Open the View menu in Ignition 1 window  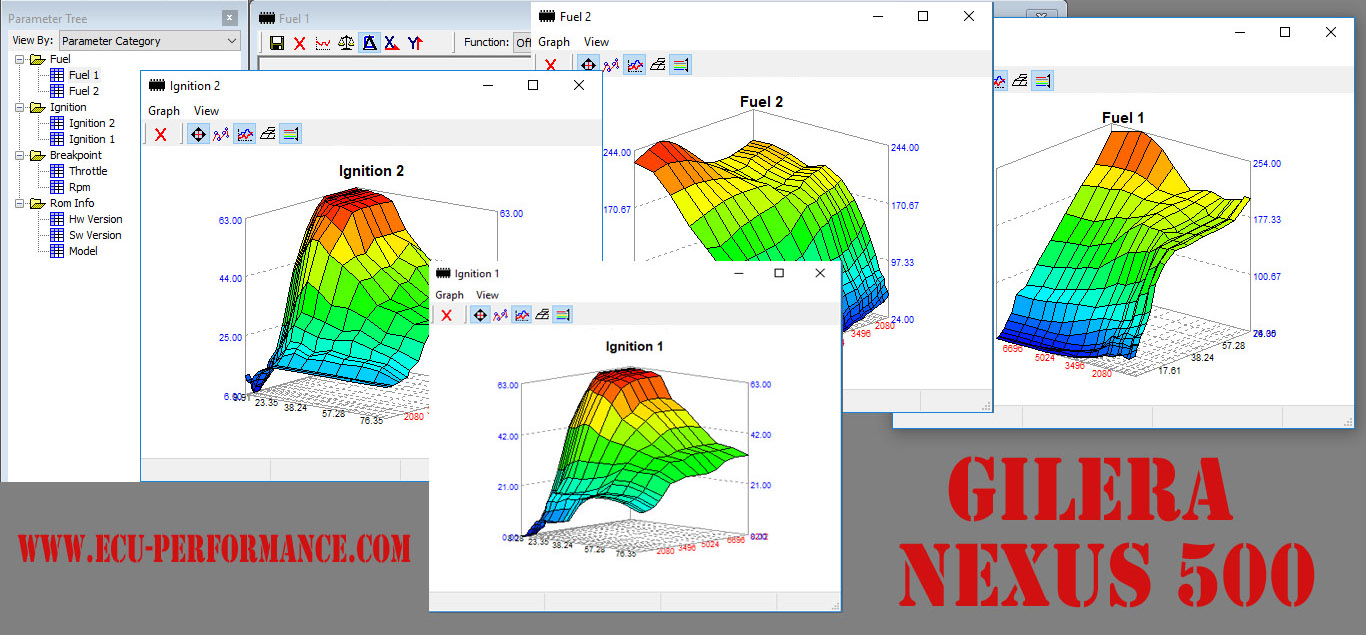click(x=487, y=295)
